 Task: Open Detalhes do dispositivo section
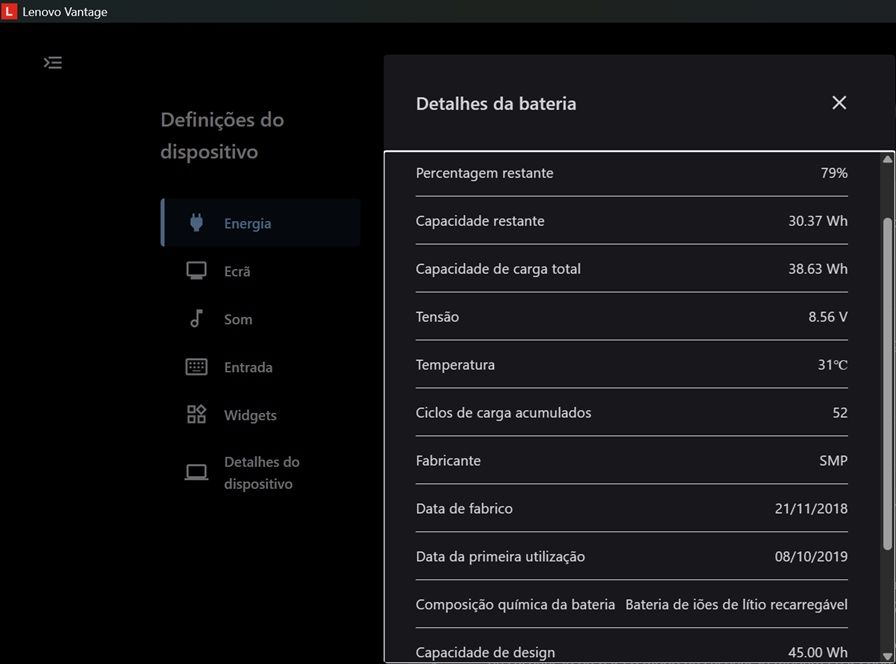(x=261, y=473)
